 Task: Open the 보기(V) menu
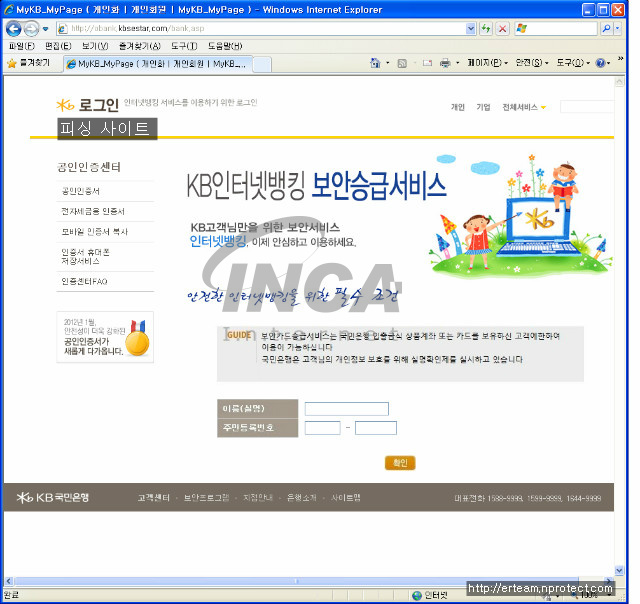click(x=95, y=46)
